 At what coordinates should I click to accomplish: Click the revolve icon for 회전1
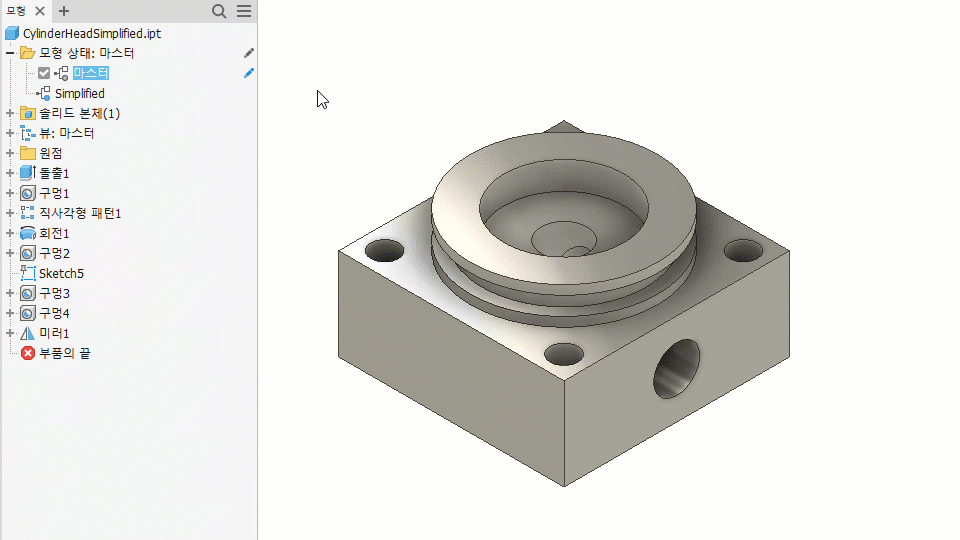pos(28,233)
